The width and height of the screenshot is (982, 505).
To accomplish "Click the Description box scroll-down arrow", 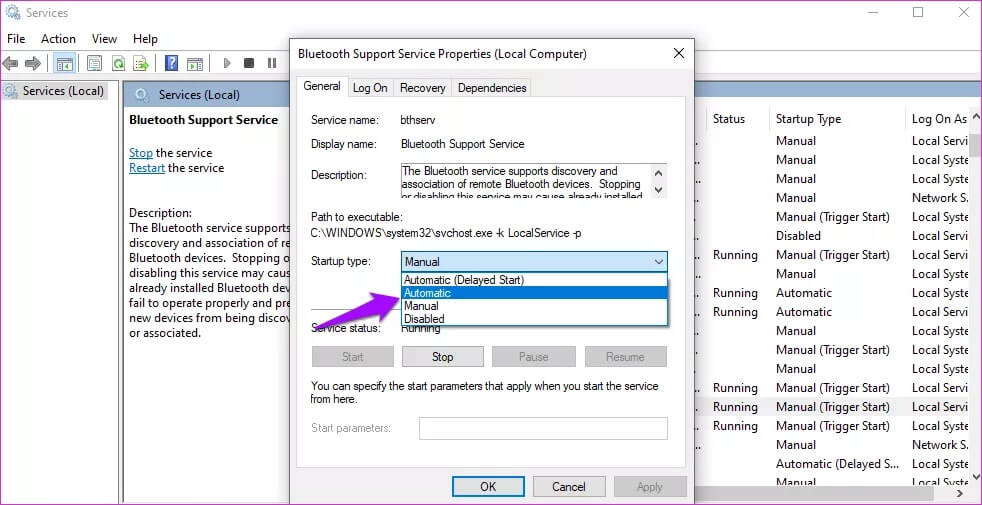I will [659, 189].
